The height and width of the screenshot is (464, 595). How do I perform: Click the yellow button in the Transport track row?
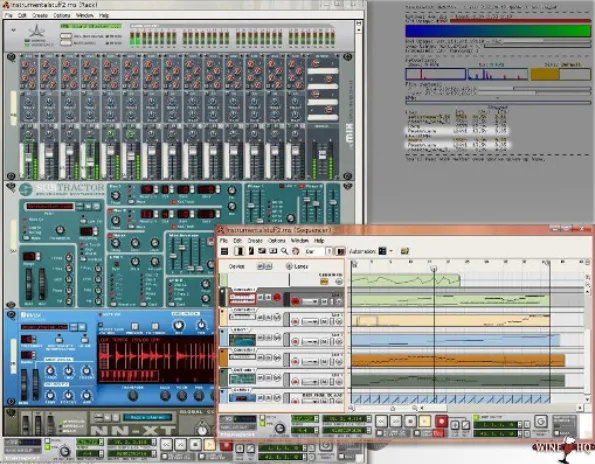[x=324, y=281]
